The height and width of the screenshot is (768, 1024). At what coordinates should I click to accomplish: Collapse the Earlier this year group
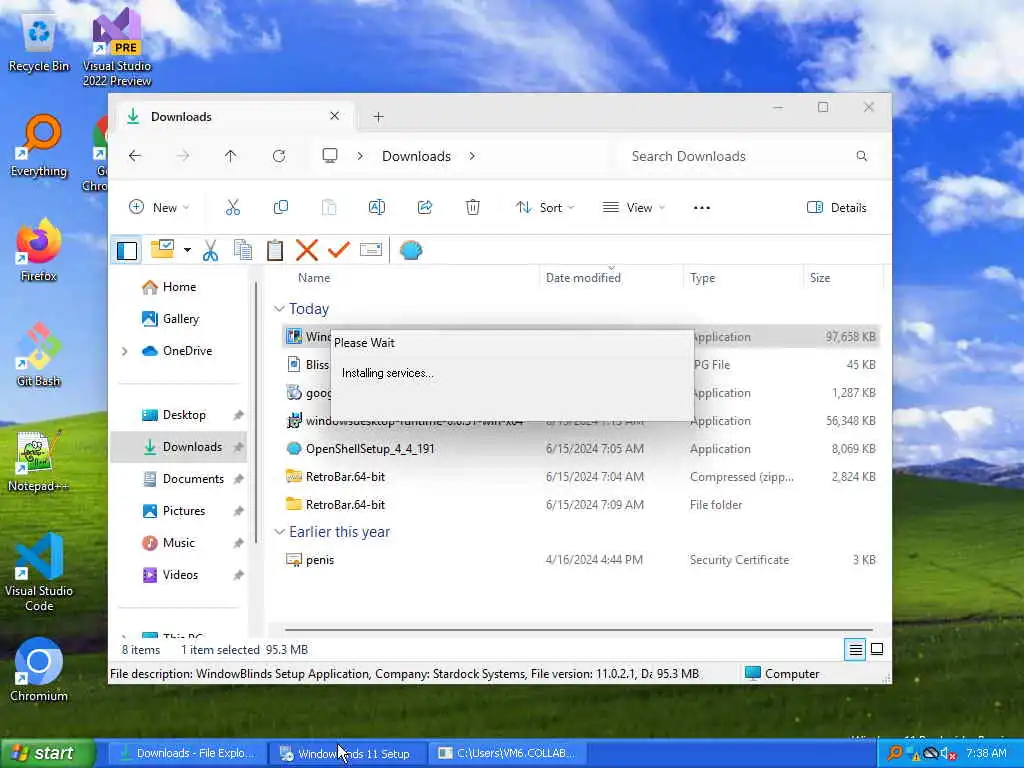coord(279,532)
